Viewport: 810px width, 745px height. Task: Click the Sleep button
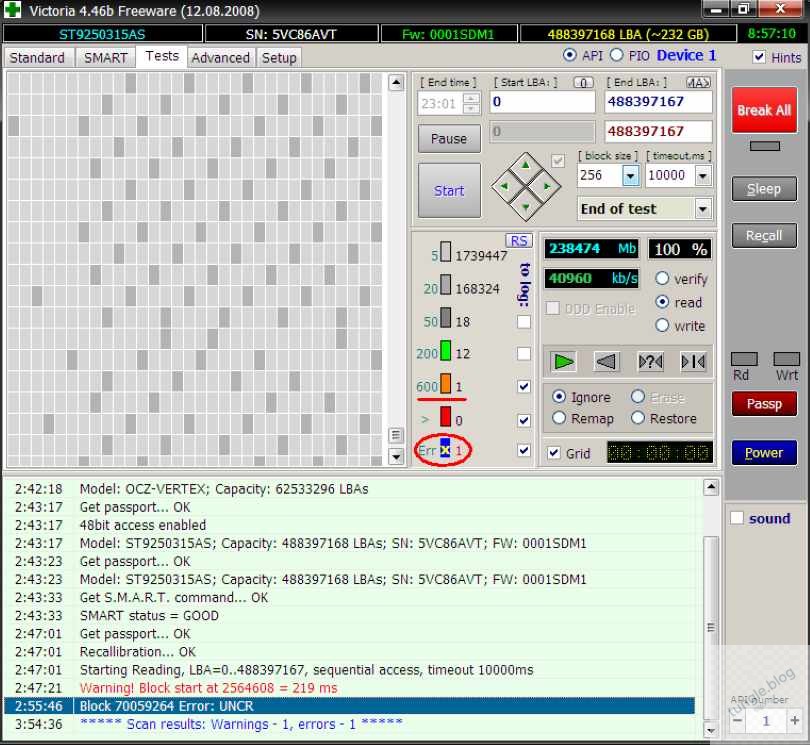point(764,189)
